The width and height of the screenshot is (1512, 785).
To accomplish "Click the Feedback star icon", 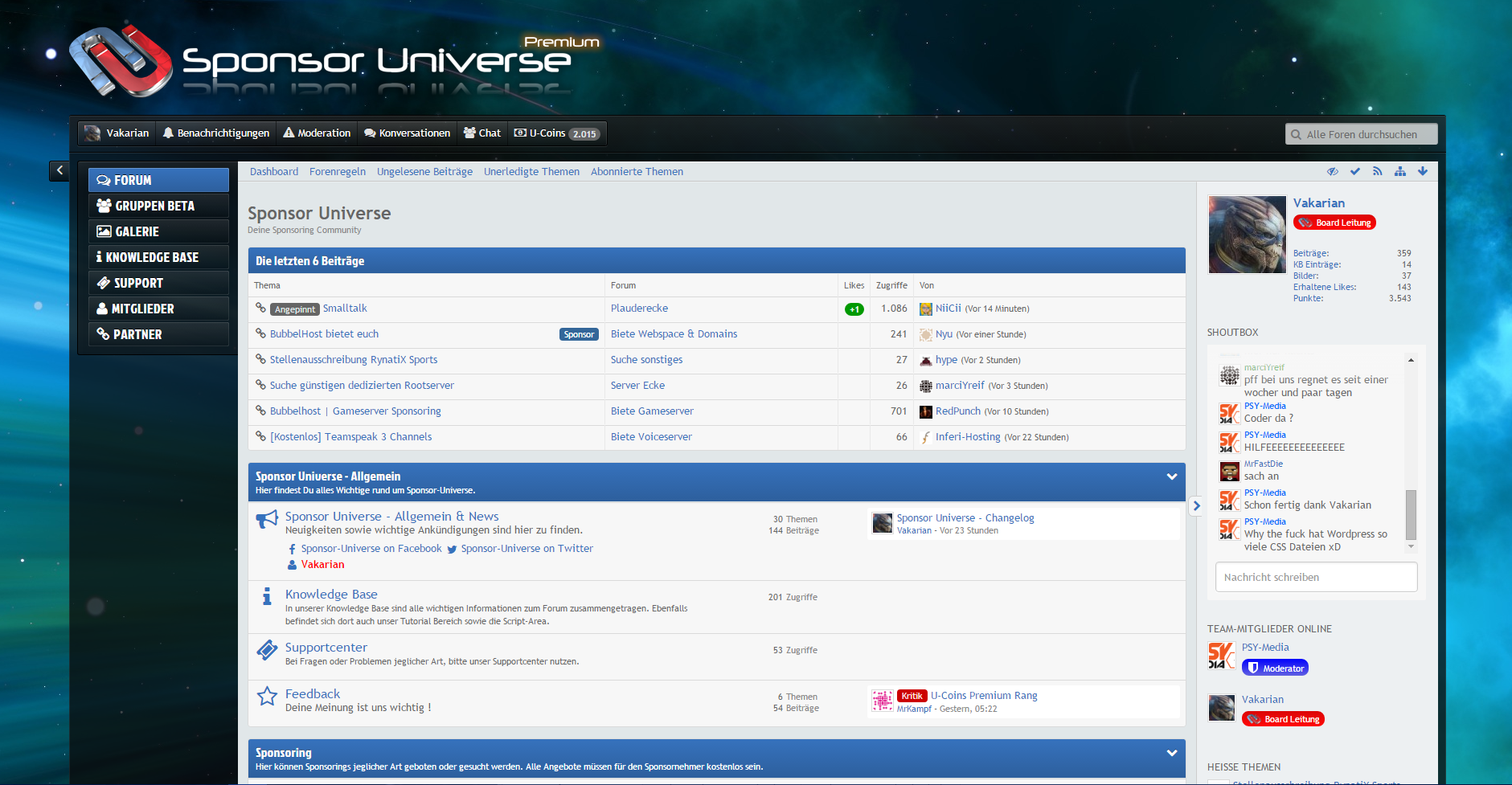I will click(x=267, y=696).
